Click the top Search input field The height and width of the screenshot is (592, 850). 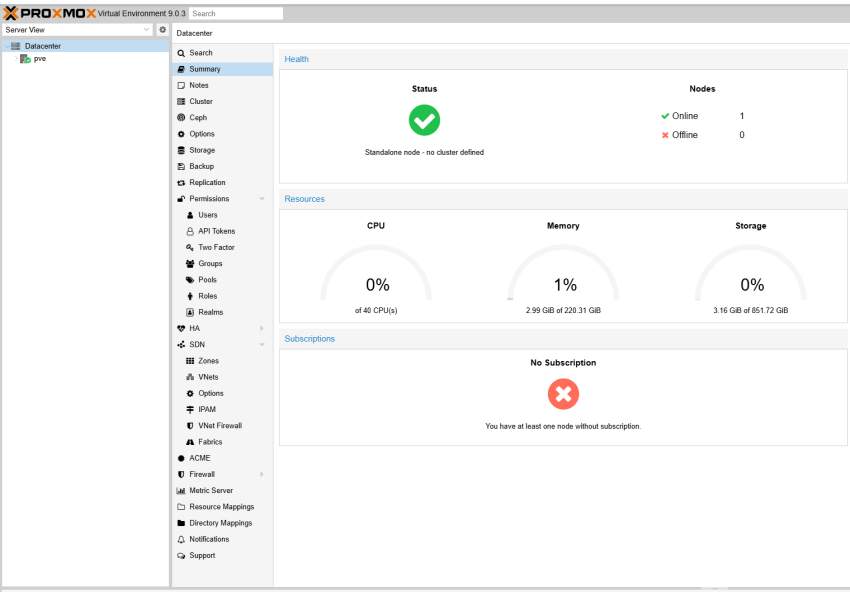236,14
